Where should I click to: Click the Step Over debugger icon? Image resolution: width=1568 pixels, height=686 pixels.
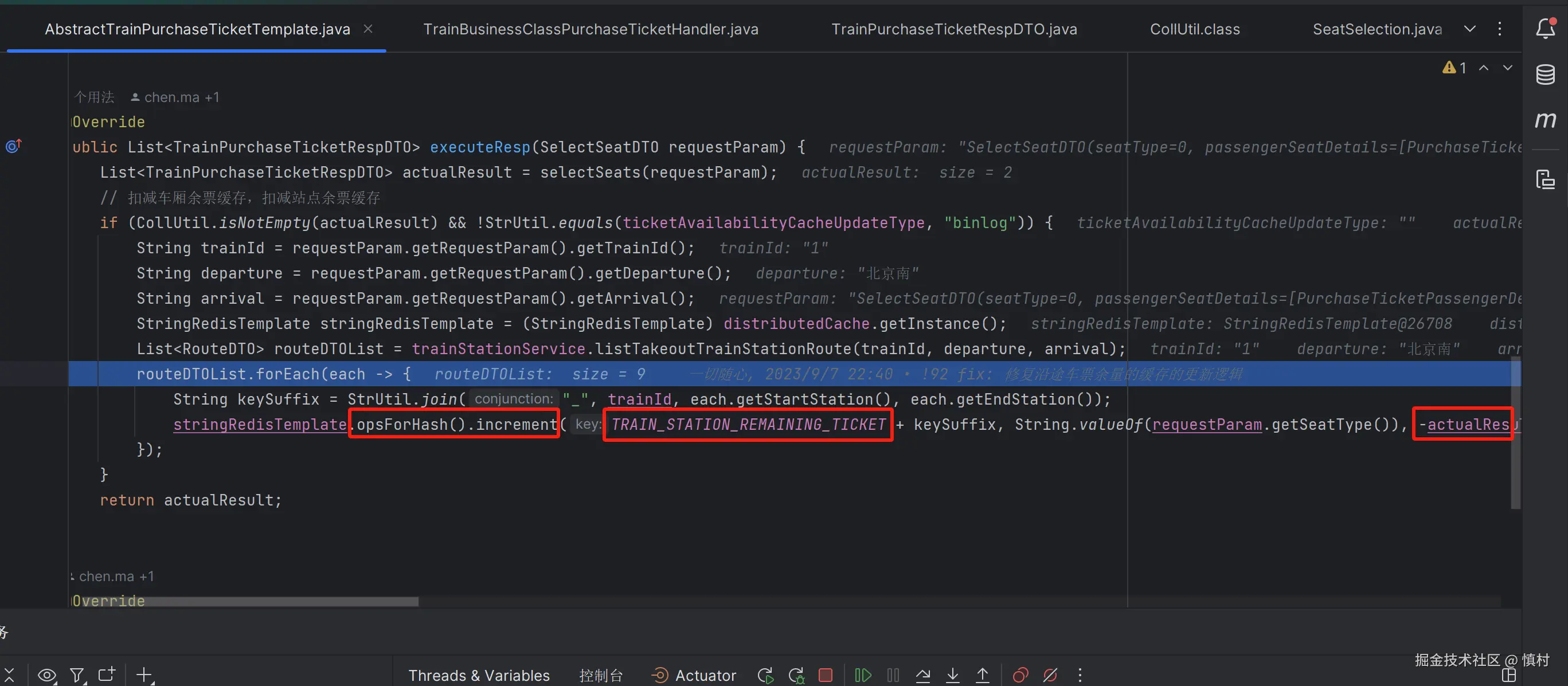(x=923, y=675)
